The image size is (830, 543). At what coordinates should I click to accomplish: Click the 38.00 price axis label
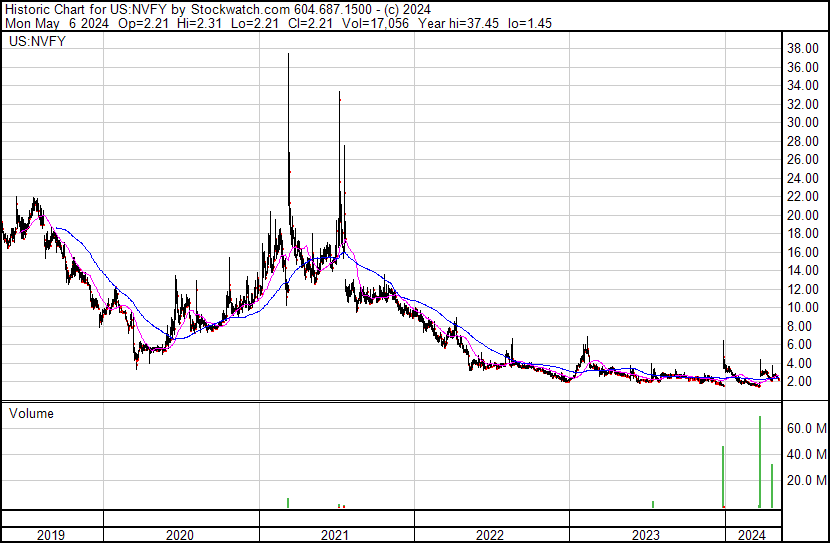[x=804, y=48]
